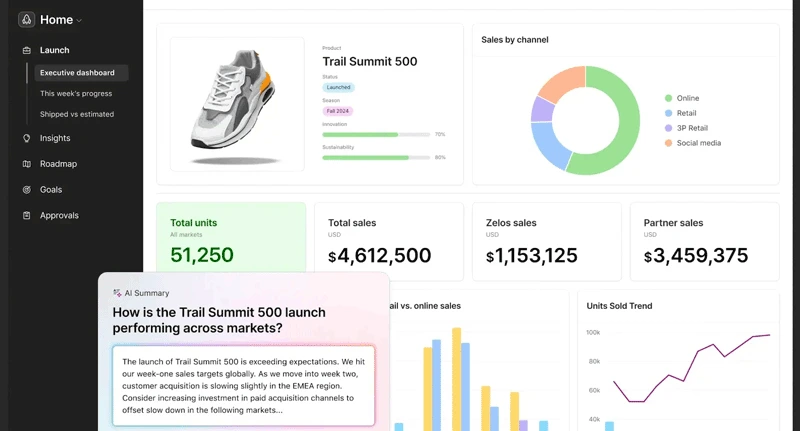The height and width of the screenshot is (431, 800).
Task: Click the $3,459,375 value
Action: point(696,256)
